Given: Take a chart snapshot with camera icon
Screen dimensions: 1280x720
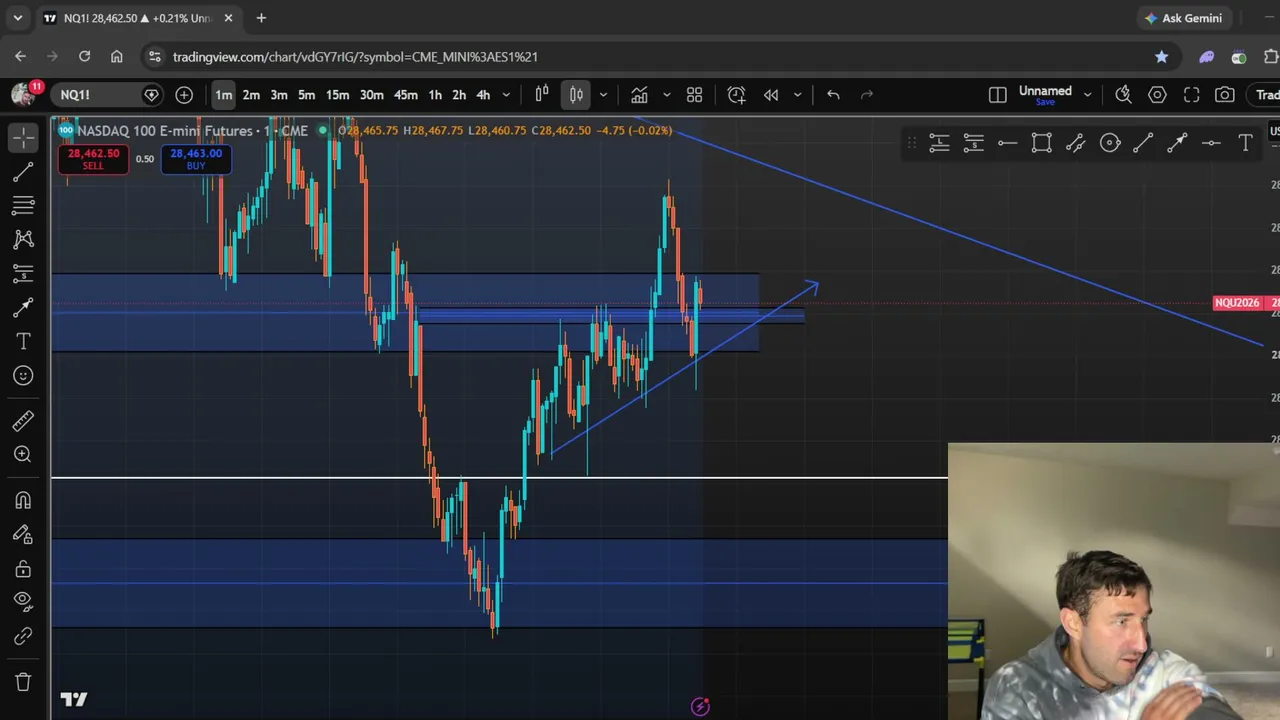Looking at the screenshot, I should pos(1225,95).
